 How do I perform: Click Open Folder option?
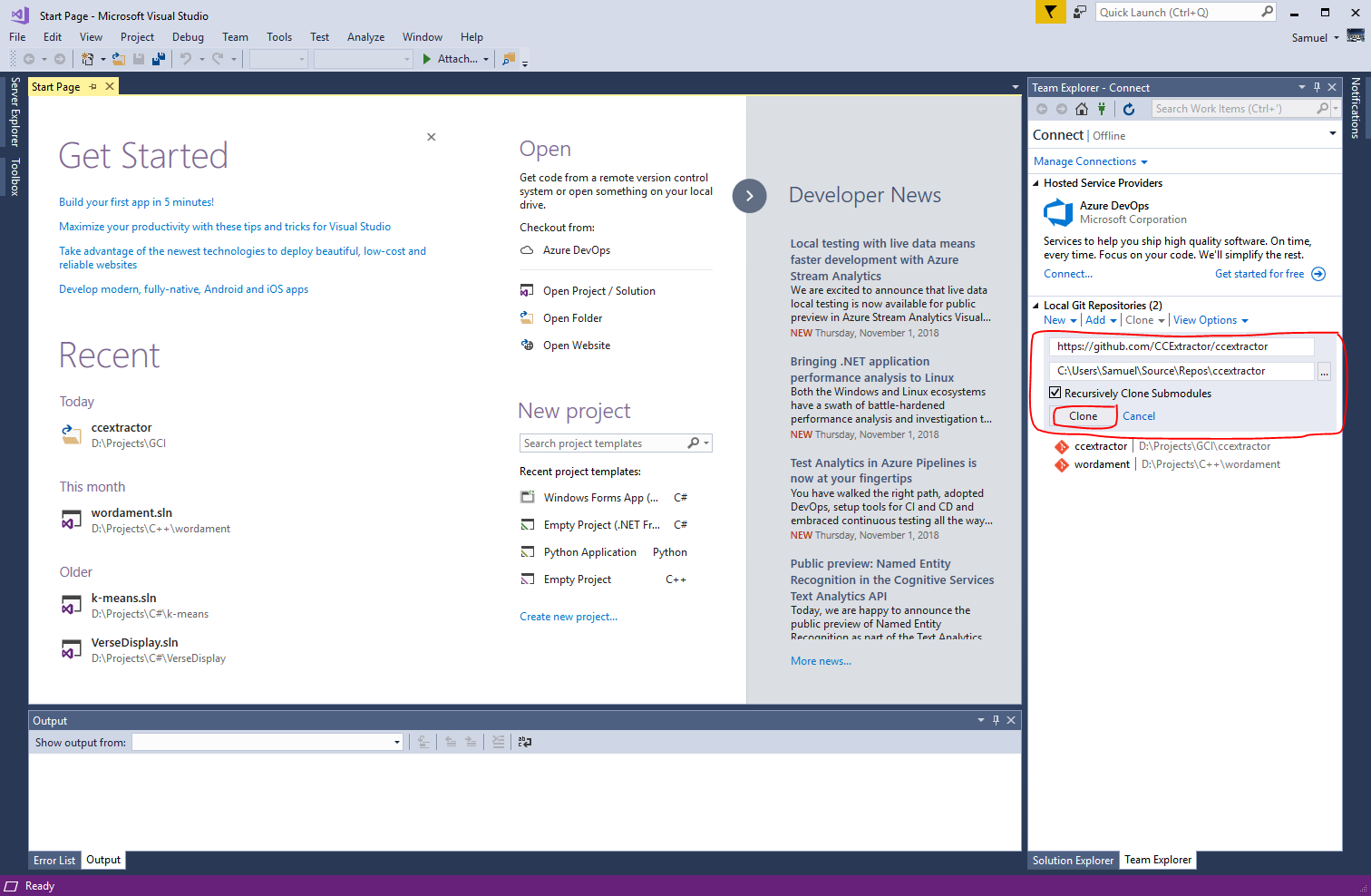(x=572, y=318)
